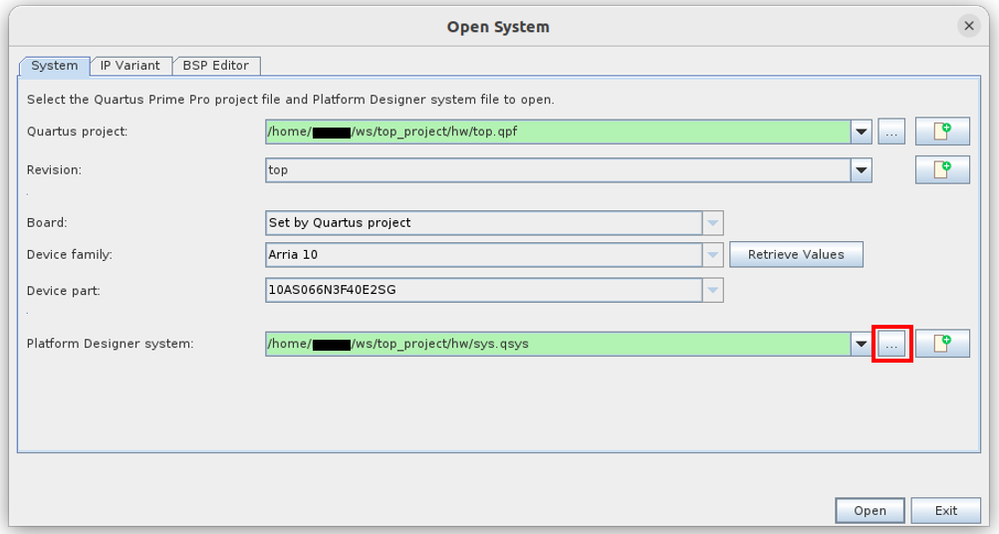Screen dimensions: 999x534
Task: Click the Open button
Action: pos(870,510)
